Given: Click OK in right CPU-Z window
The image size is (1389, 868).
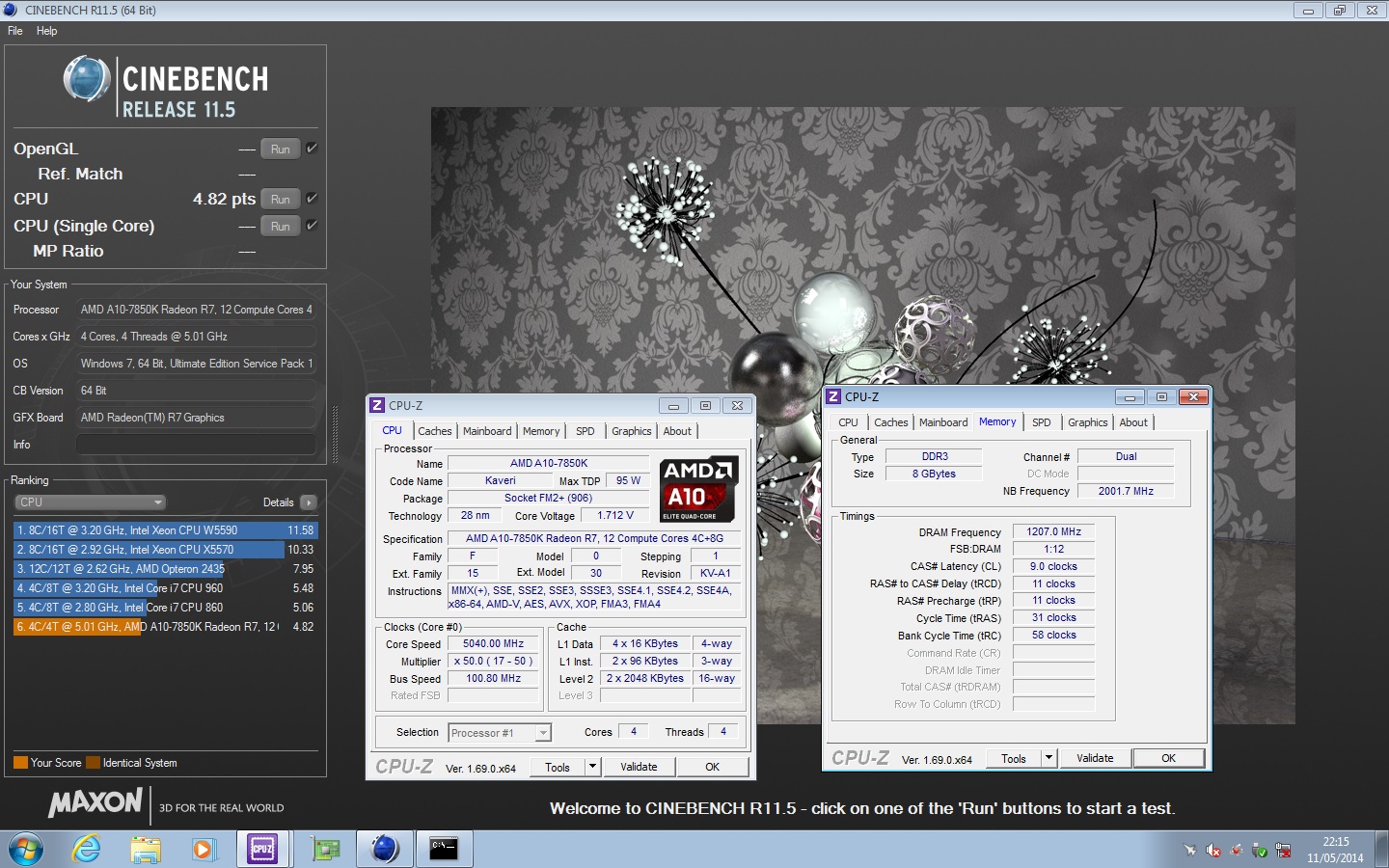Looking at the screenshot, I should (x=1169, y=758).
